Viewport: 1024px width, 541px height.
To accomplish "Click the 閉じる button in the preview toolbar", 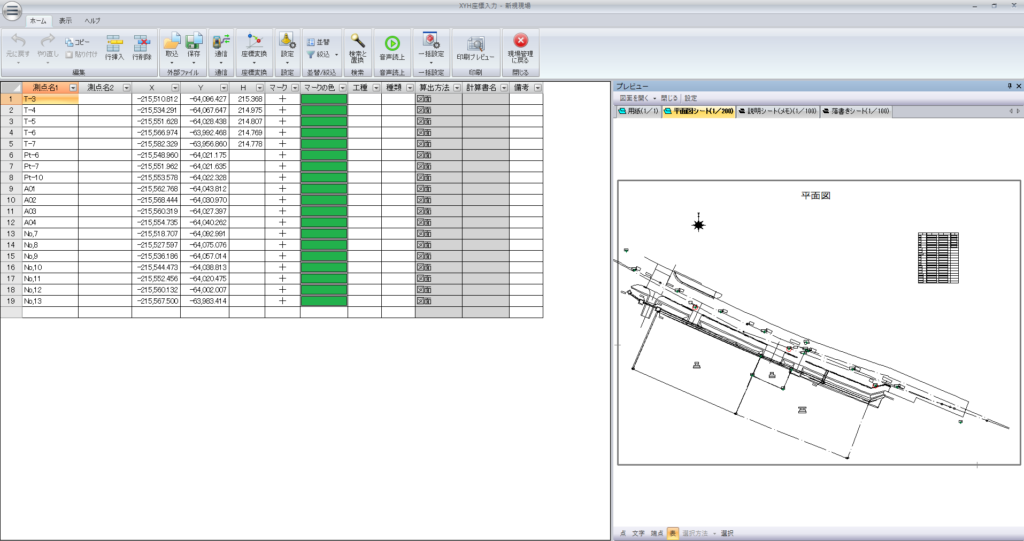I will [x=669, y=99].
